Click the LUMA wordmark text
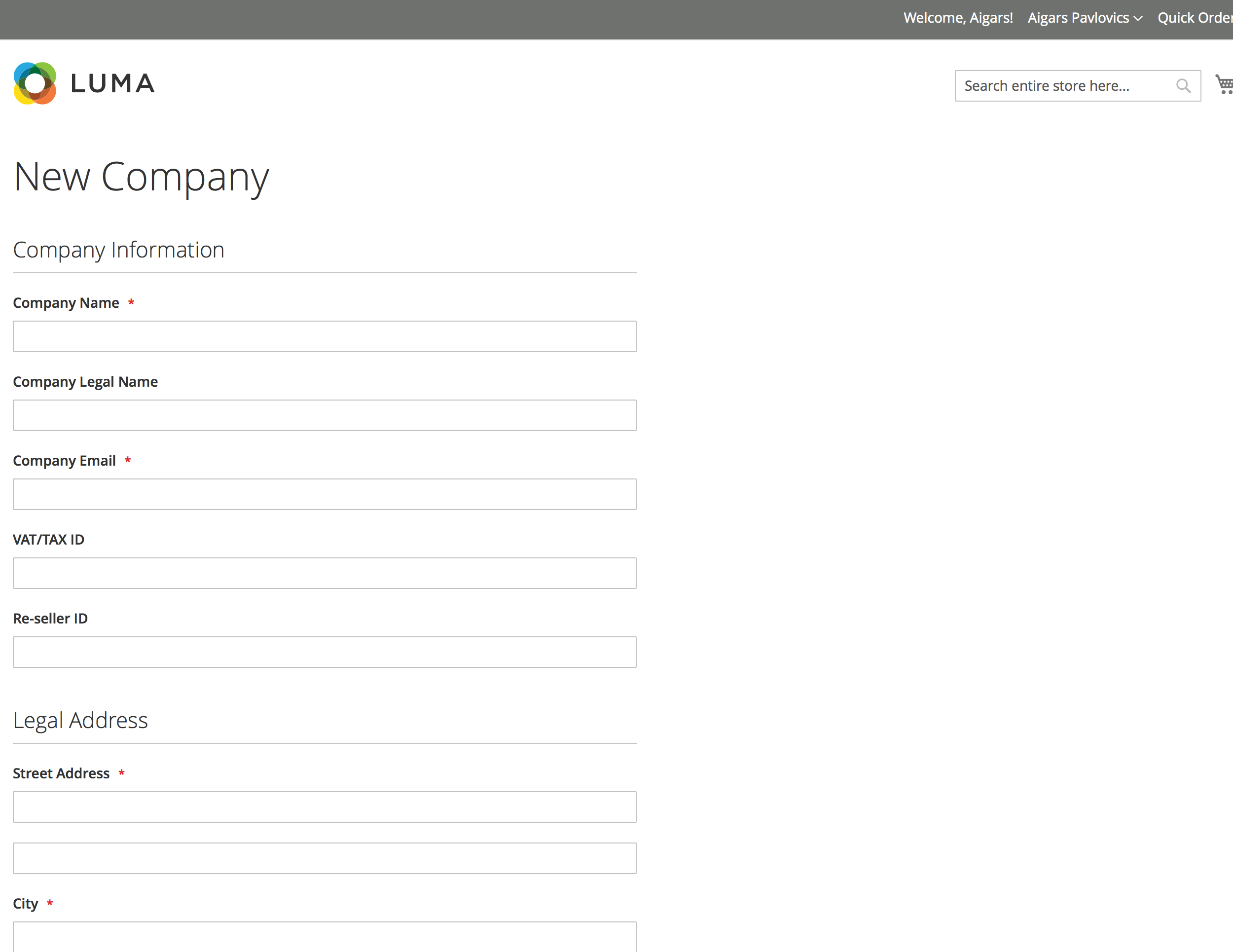The height and width of the screenshot is (952, 1233). pos(112,83)
